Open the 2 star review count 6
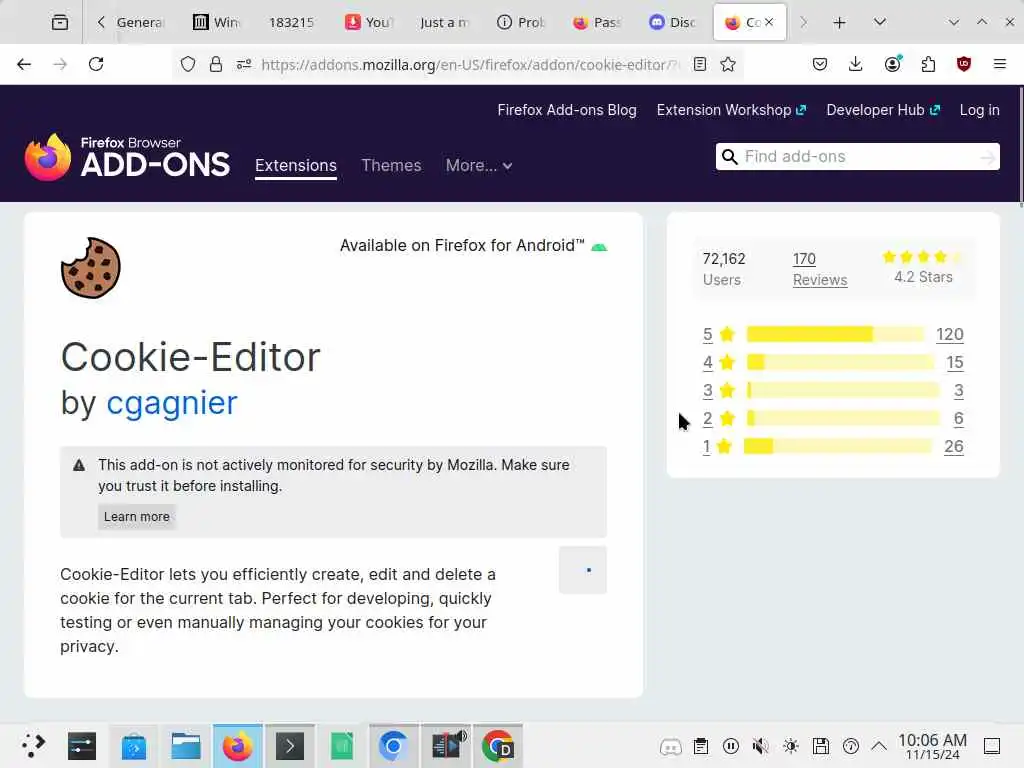 958,419
